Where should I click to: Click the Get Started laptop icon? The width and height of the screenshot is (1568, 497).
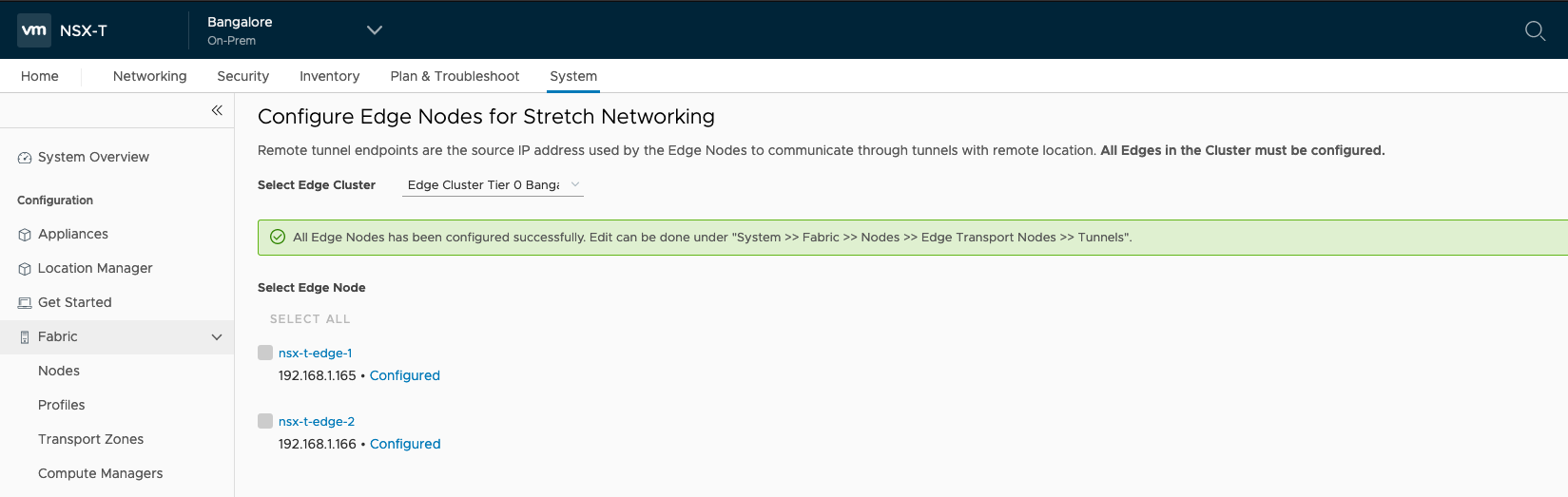25,303
